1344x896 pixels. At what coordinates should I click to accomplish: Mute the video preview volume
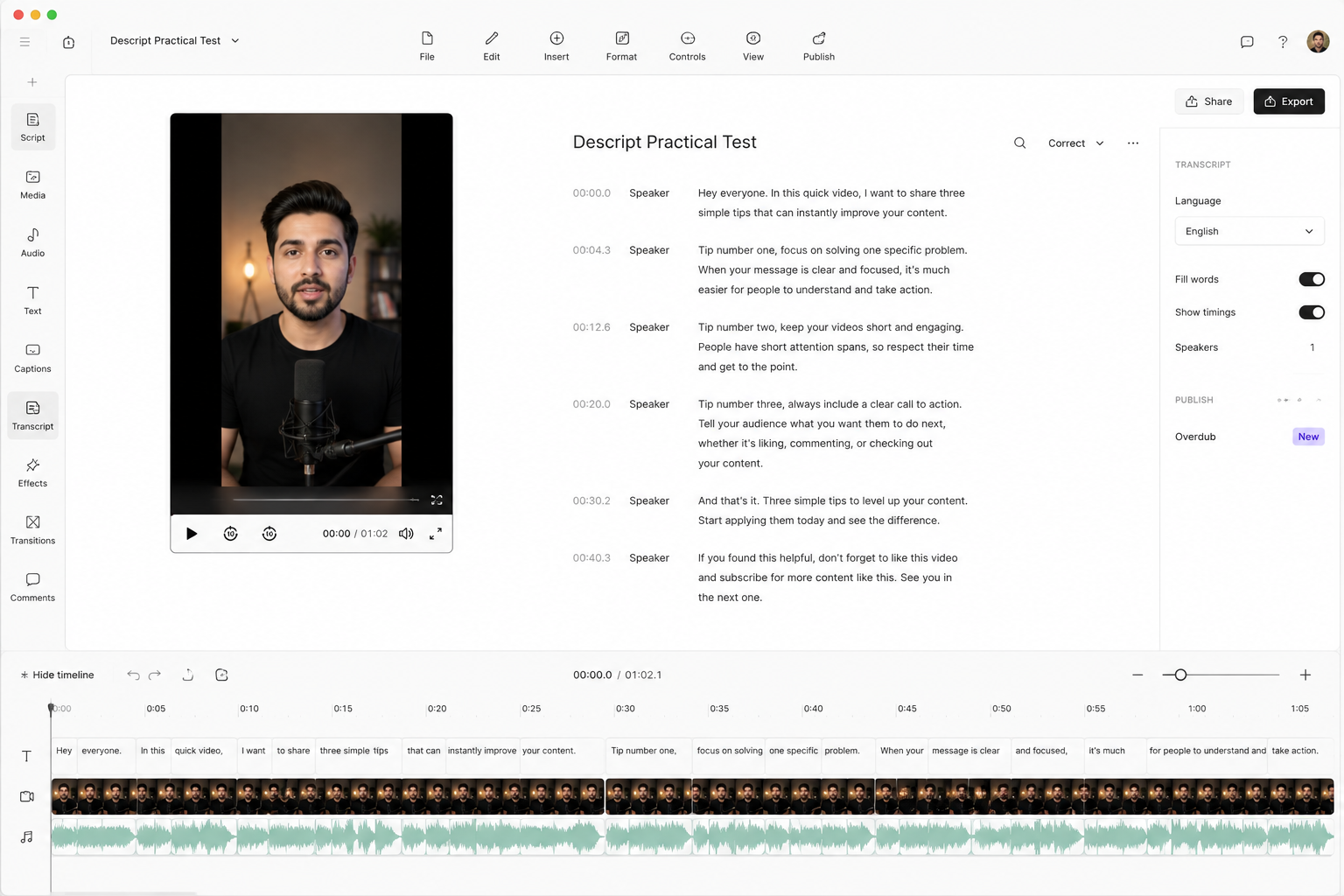406,534
